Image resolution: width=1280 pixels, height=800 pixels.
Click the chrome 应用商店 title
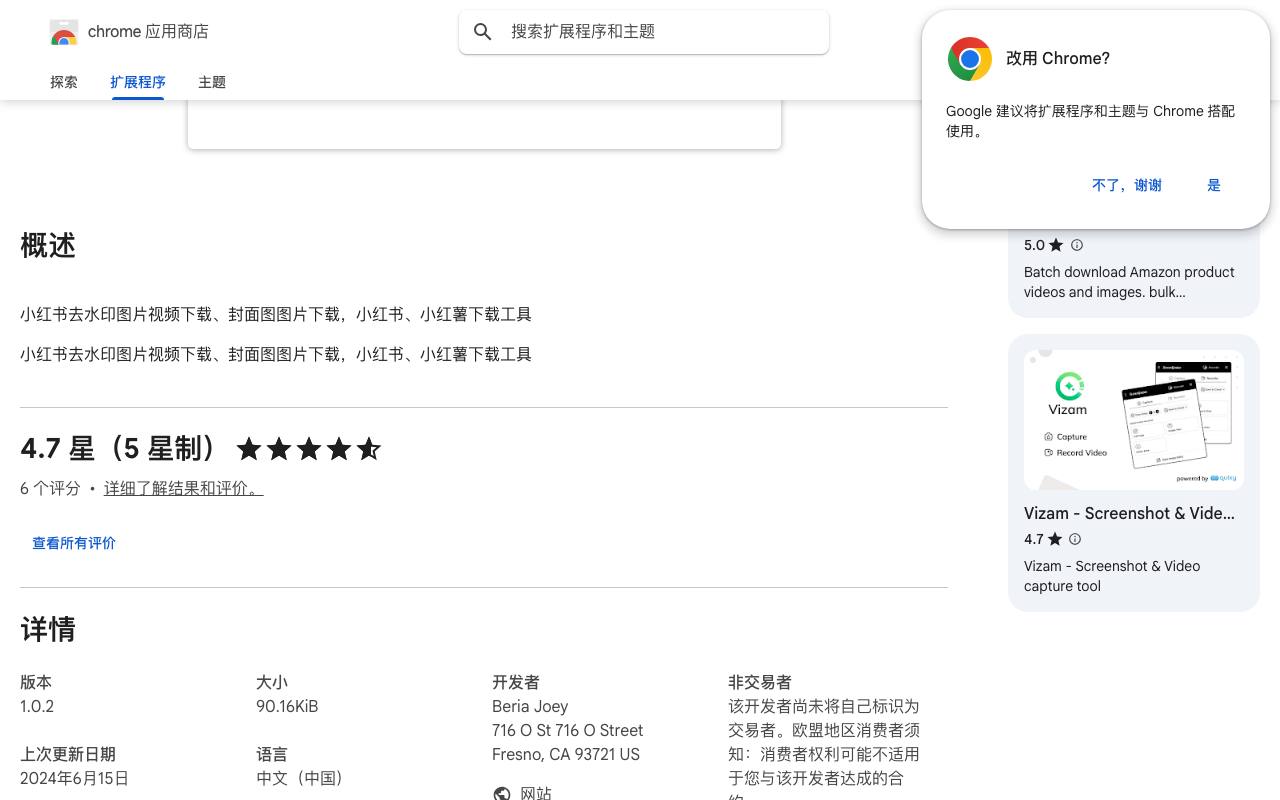coord(148,32)
